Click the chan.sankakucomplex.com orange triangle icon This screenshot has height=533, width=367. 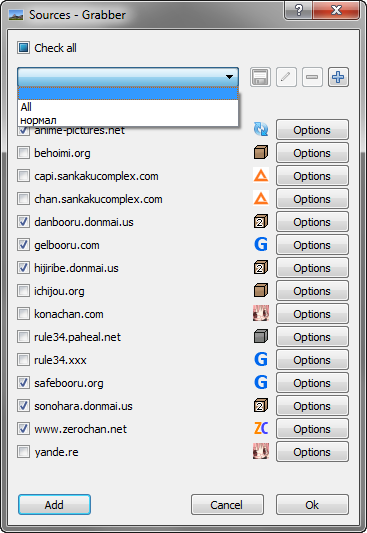click(x=261, y=199)
